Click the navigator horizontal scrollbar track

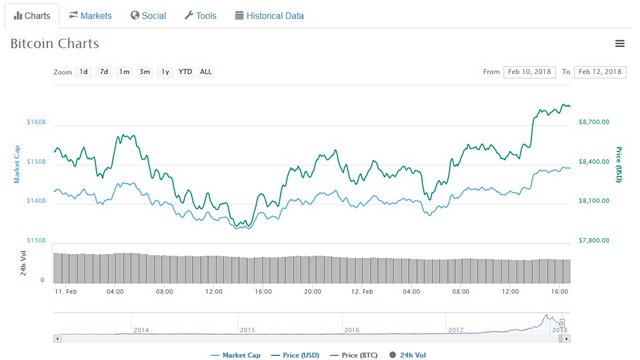[x=312, y=338]
